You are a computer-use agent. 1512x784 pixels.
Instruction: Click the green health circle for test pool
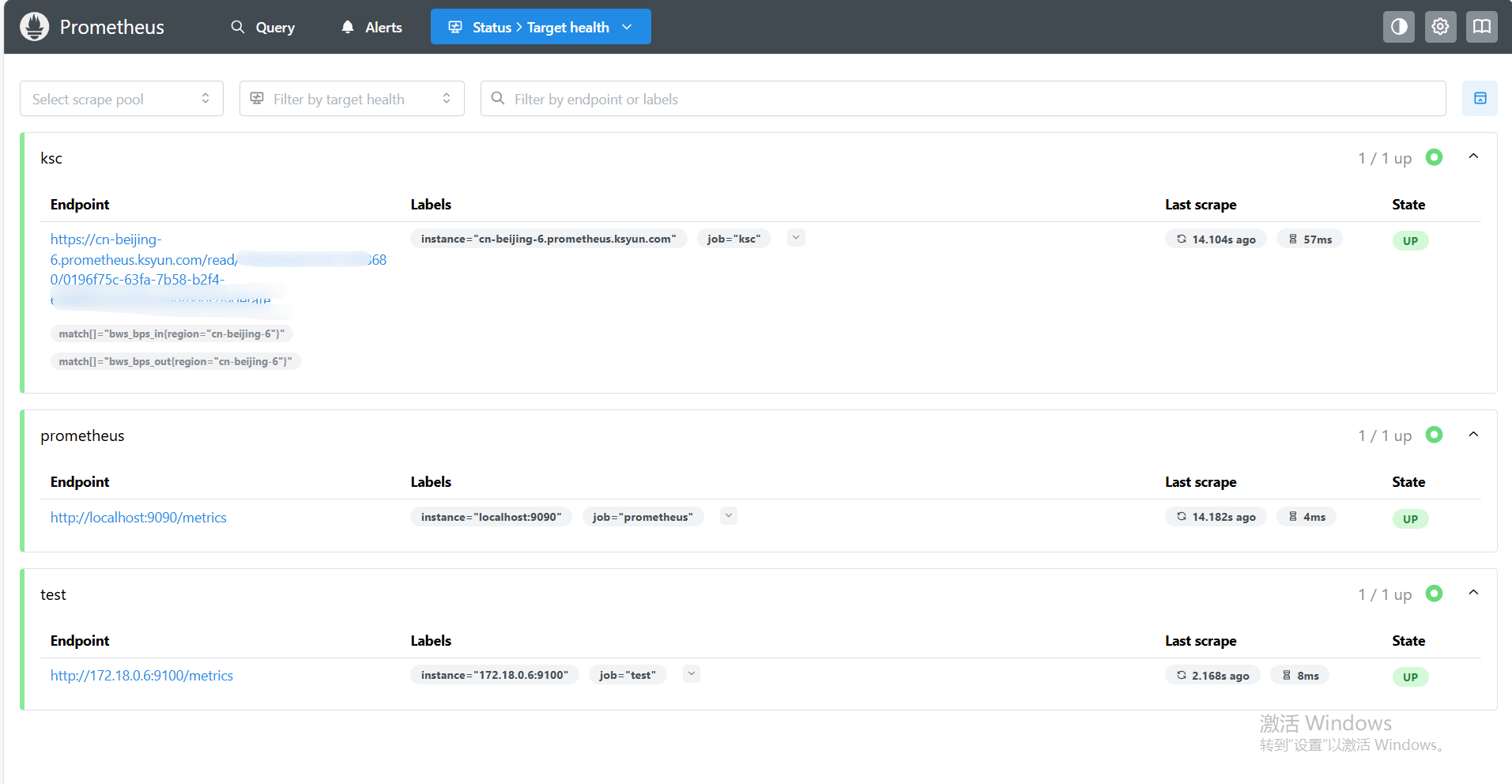click(1434, 594)
